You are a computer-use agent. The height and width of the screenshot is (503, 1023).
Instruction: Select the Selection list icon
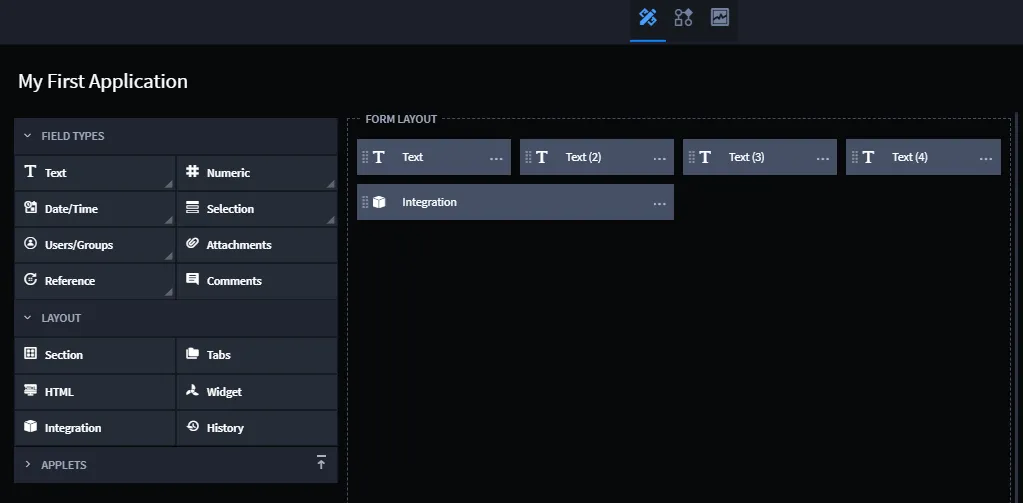[192, 207]
